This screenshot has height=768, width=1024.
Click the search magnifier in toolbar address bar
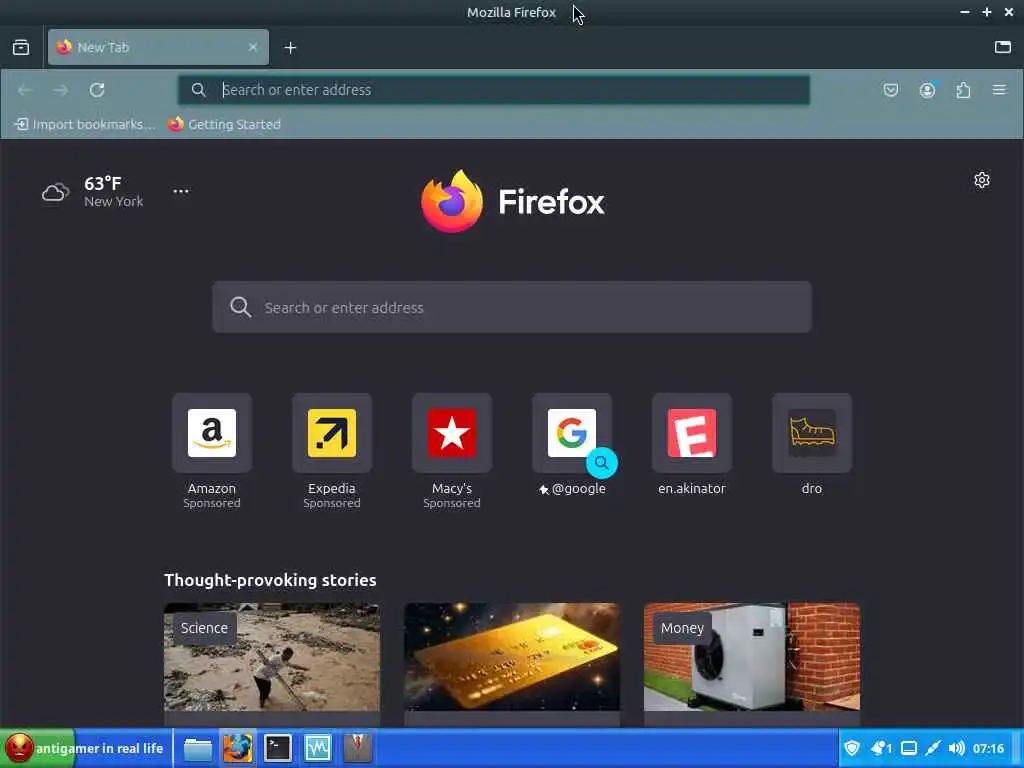(199, 90)
